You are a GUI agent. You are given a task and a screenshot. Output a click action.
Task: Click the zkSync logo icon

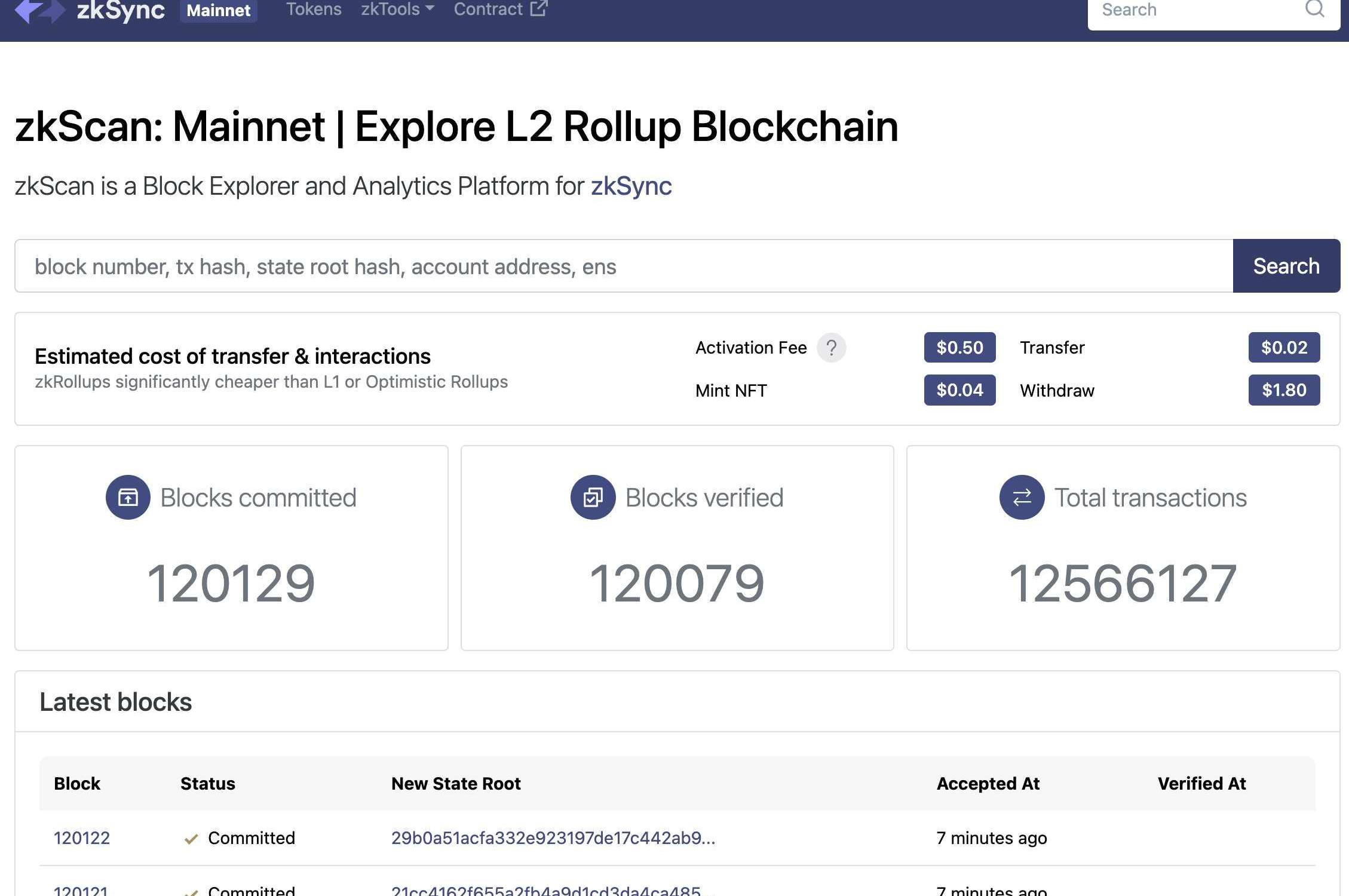pos(39,10)
